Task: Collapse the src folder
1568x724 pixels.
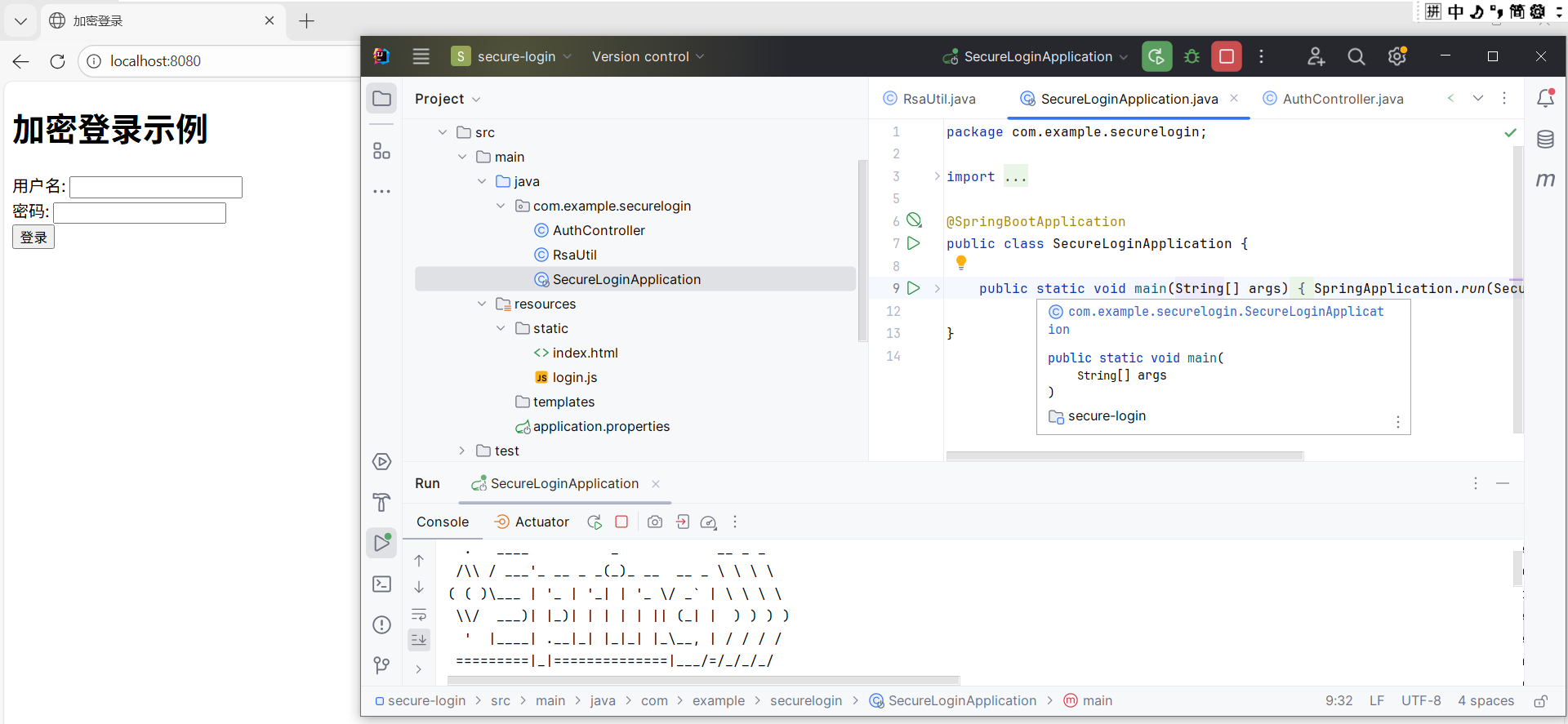Action: click(x=443, y=132)
